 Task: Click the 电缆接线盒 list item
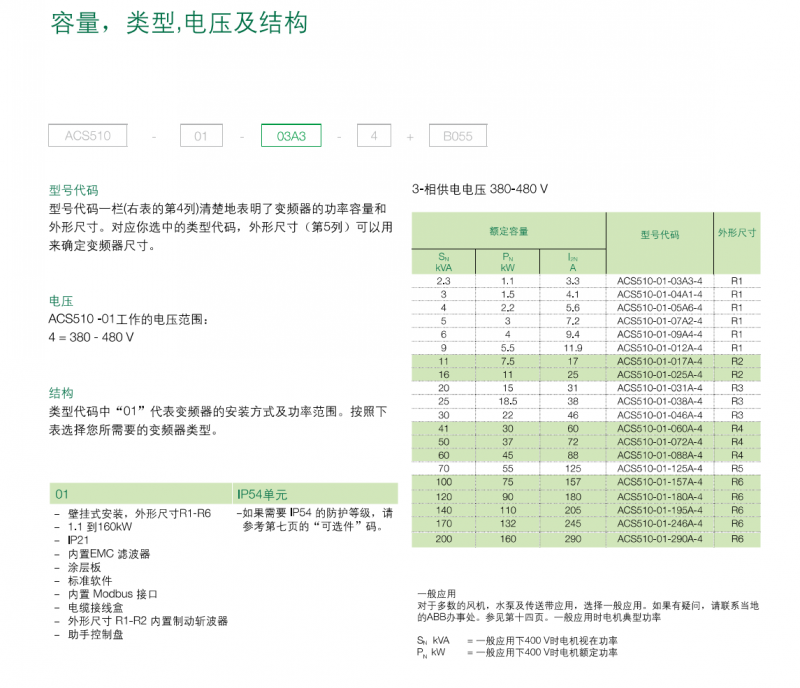click(x=89, y=607)
